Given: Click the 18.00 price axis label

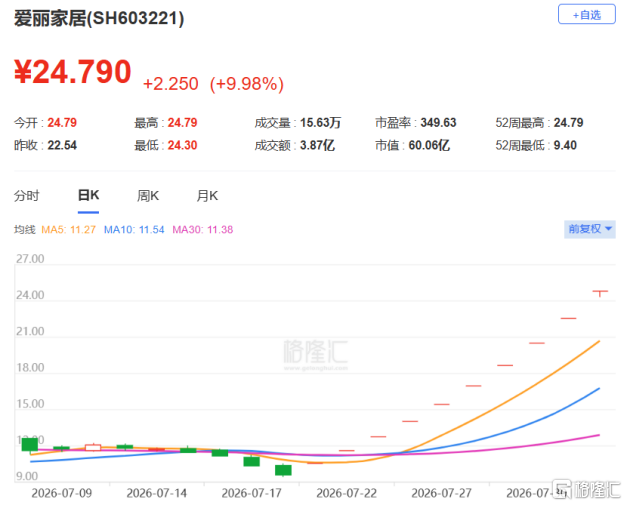Looking at the screenshot, I should tap(30, 368).
